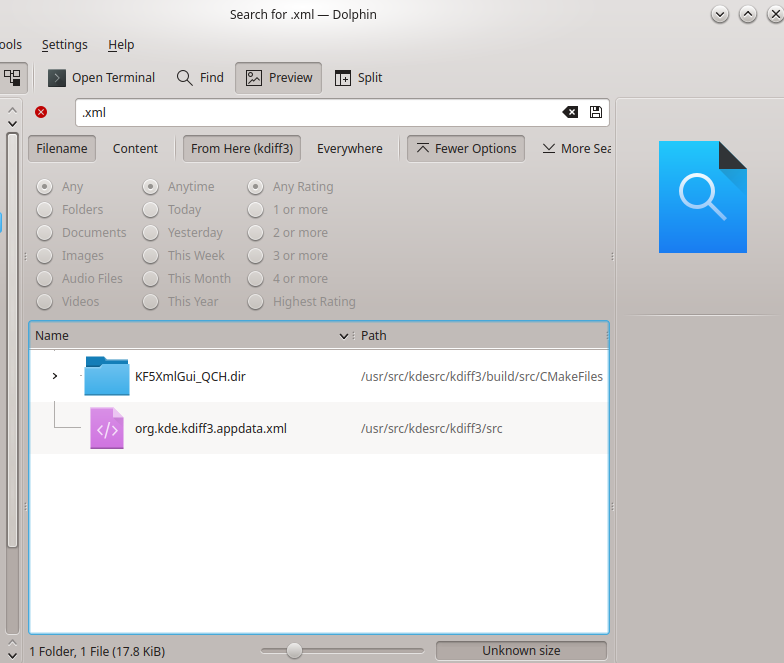This screenshot has width=784, height=663.
Task: Select the Today radio button
Action: pyautogui.click(x=150, y=210)
